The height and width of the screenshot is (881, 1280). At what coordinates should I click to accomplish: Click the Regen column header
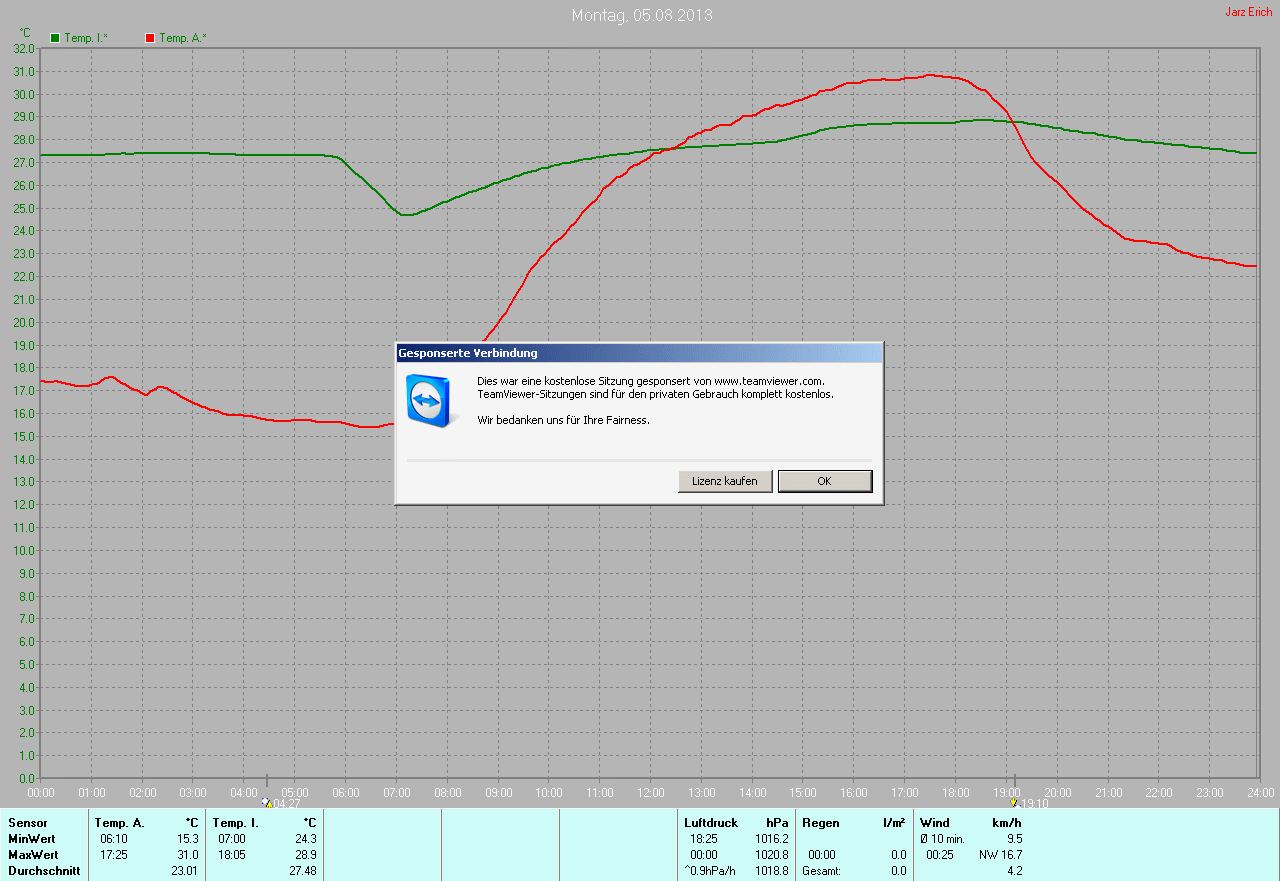point(820,823)
